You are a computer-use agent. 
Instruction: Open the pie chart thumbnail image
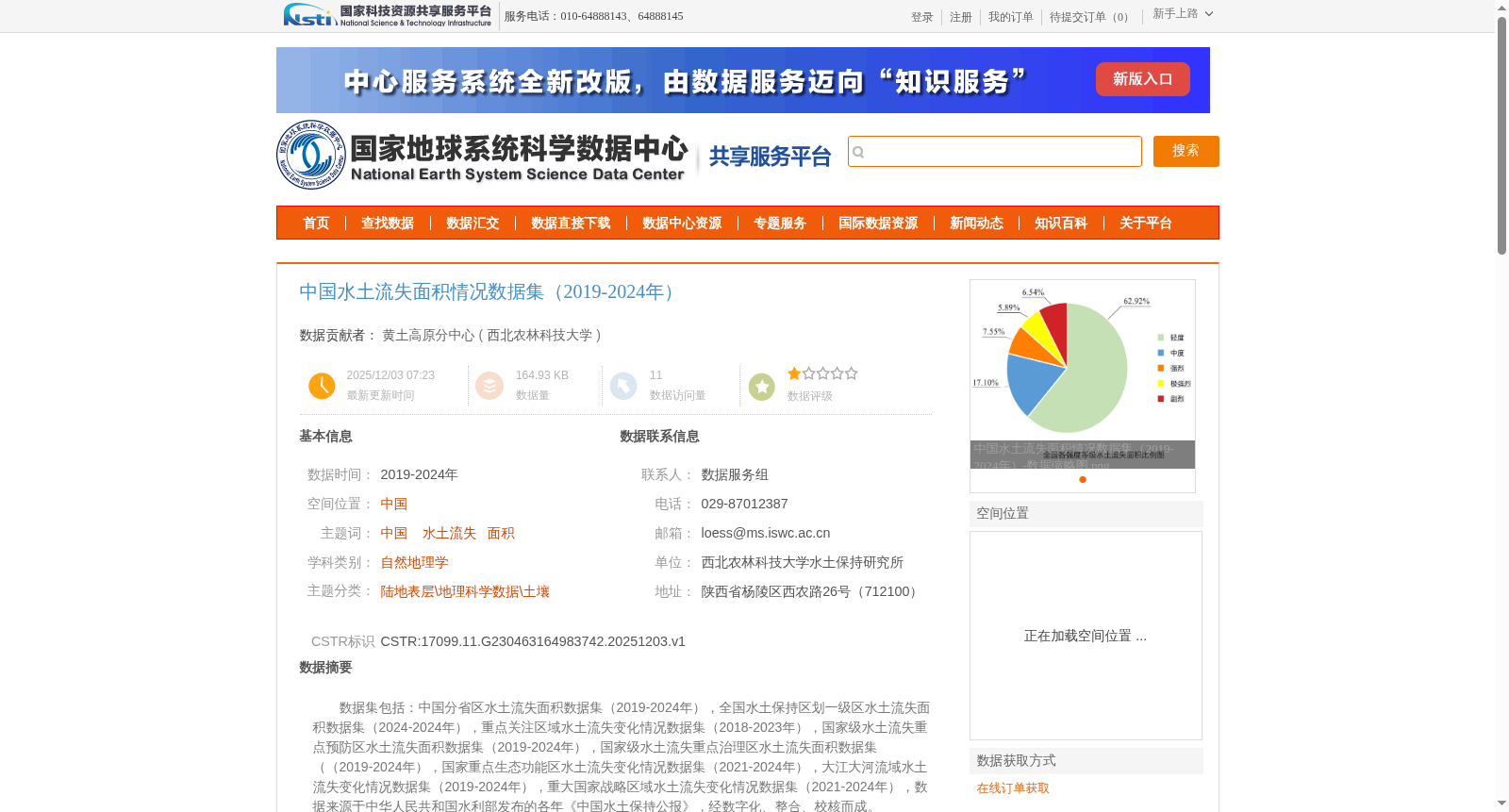1083,374
